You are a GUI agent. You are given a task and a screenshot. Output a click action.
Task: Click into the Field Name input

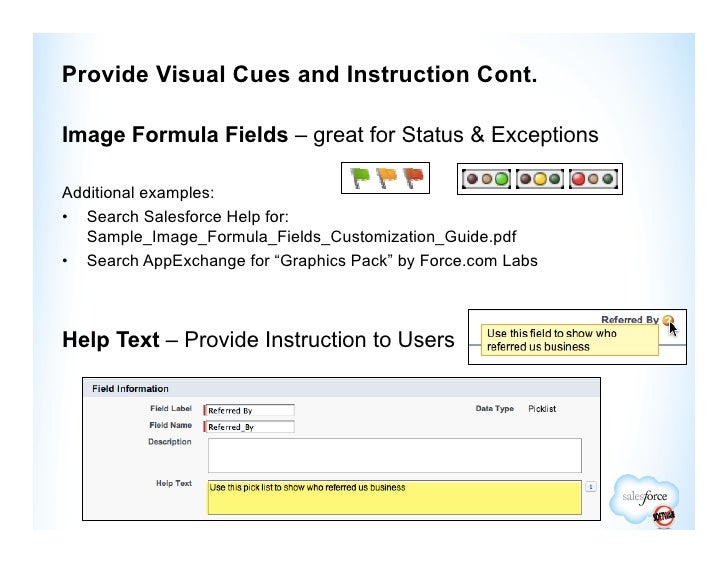point(249,427)
